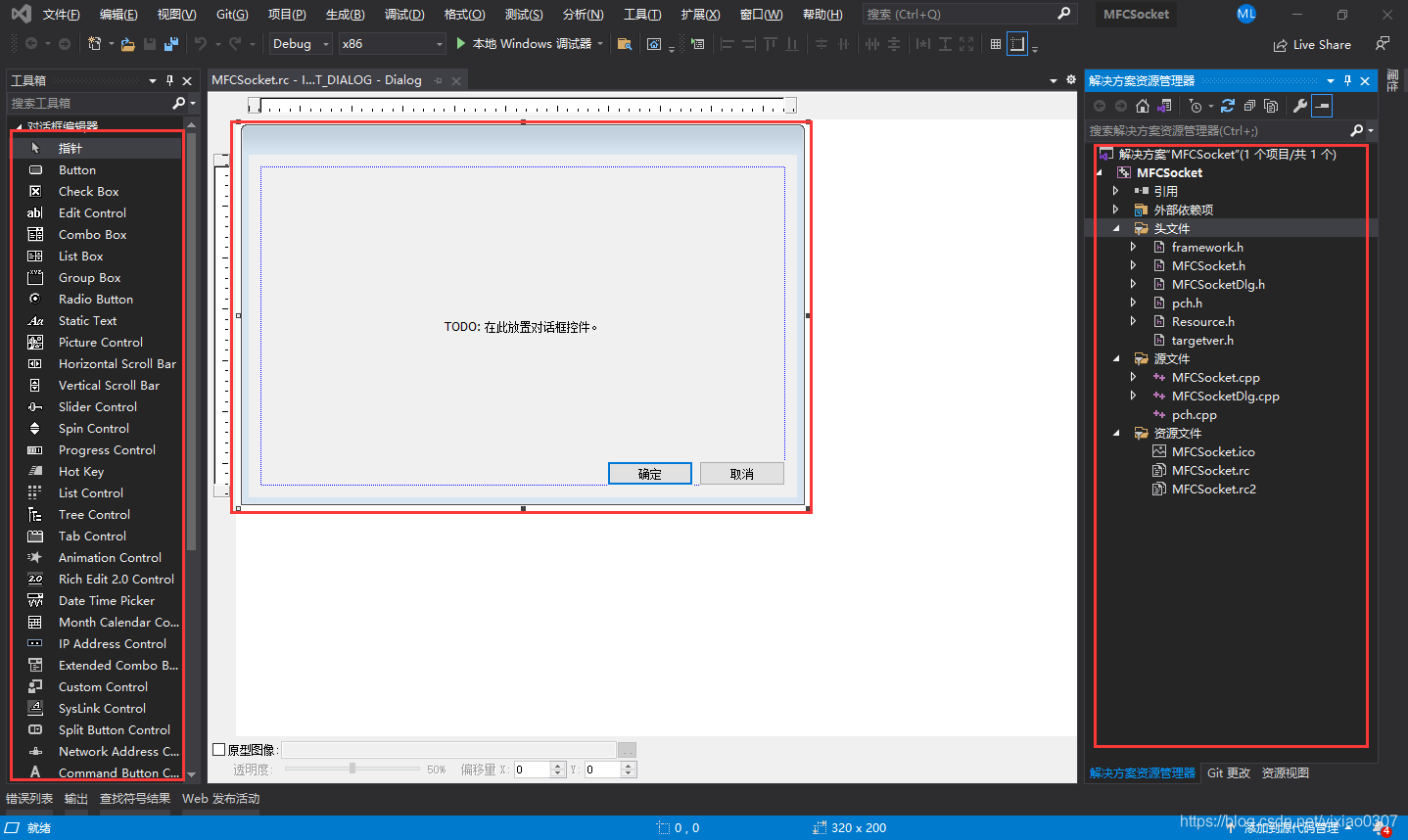Pick the Static Text control
This screenshot has width=1408, height=840.
[96, 320]
